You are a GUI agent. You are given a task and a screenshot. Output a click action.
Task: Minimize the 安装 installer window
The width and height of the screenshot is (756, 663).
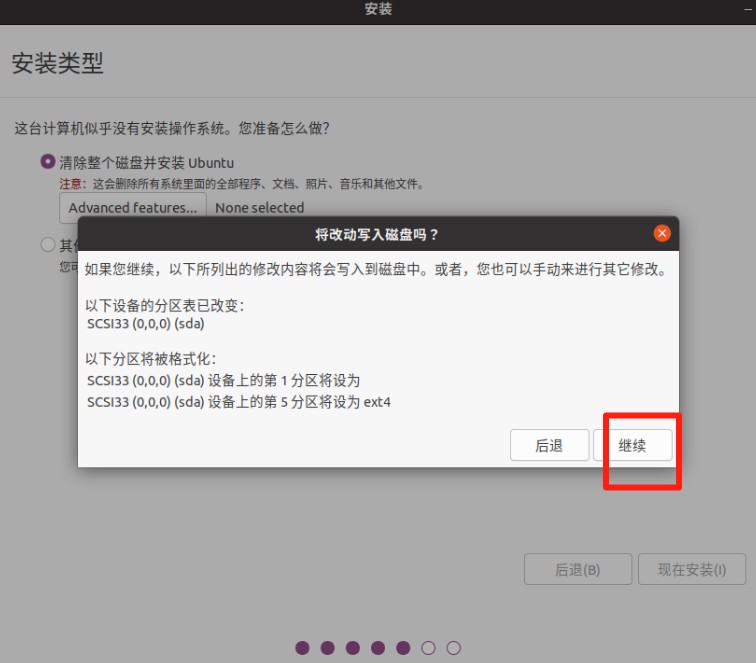748,9
